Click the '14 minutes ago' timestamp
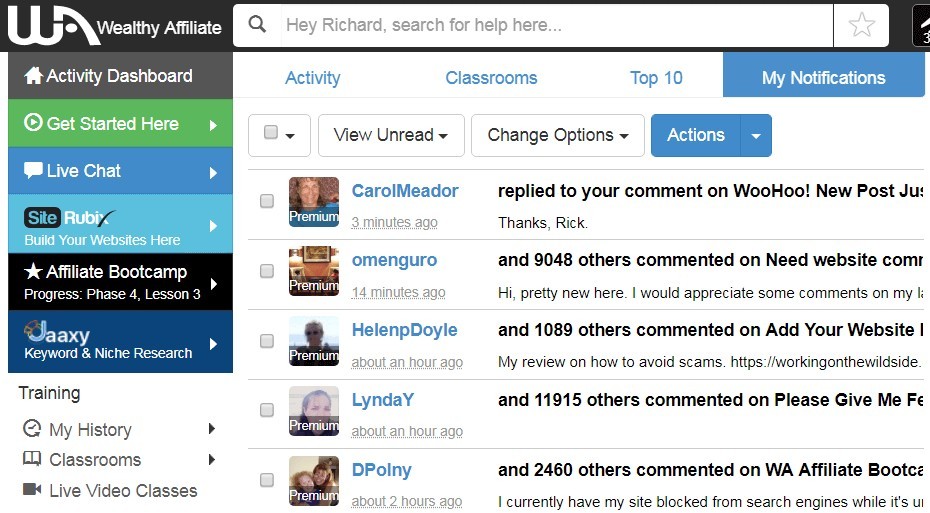The image size is (930, 513). pos(398,292)
